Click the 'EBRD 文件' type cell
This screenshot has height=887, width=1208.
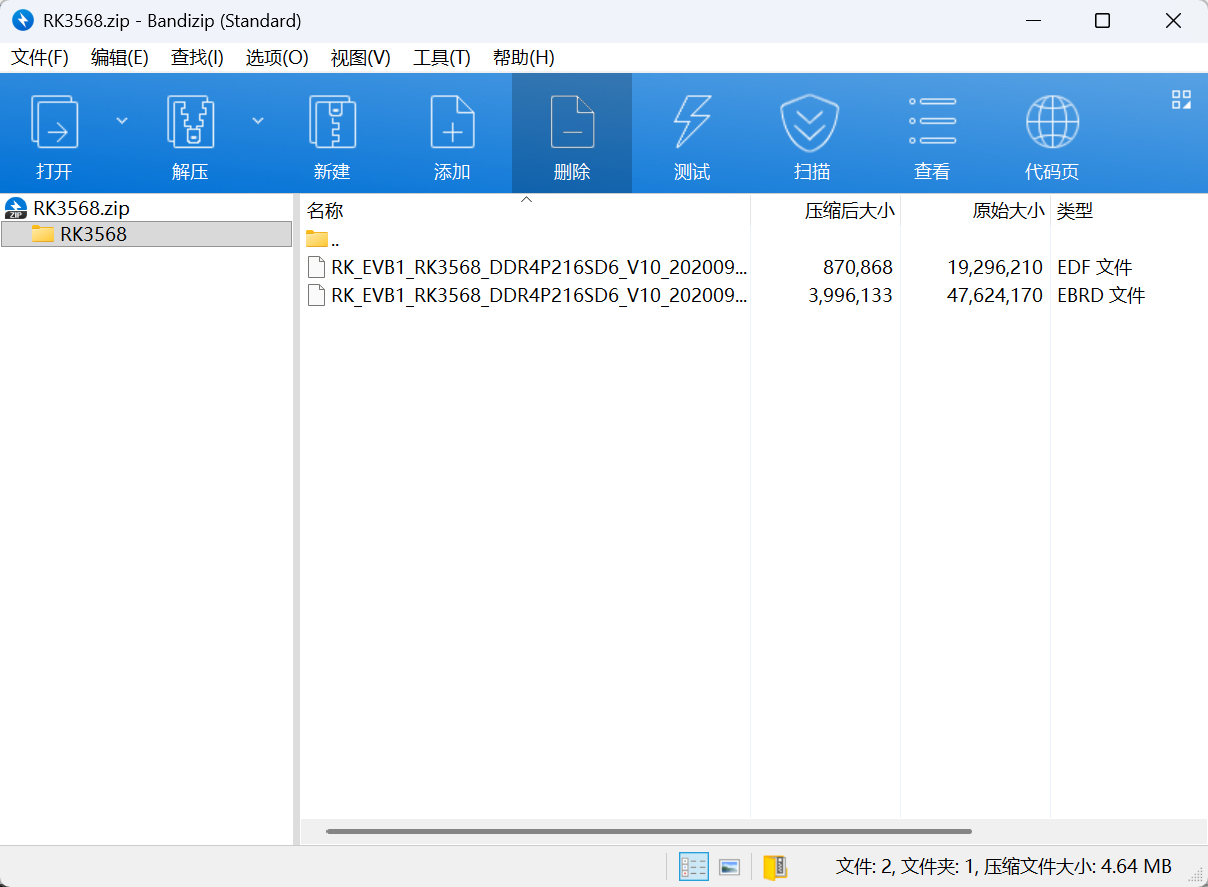[1101, 295]
